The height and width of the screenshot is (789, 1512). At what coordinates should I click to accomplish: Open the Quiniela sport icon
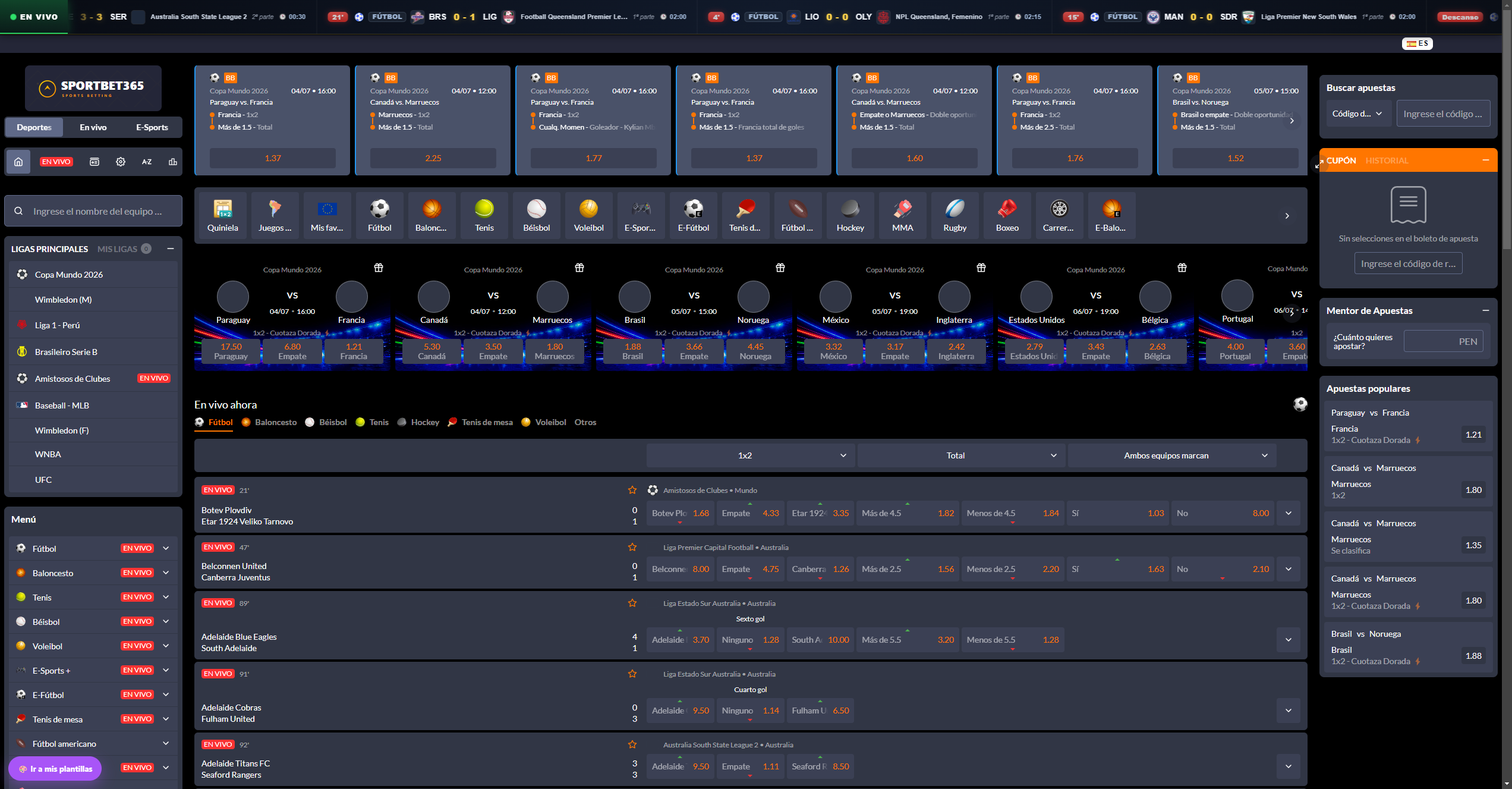[222, 215]
